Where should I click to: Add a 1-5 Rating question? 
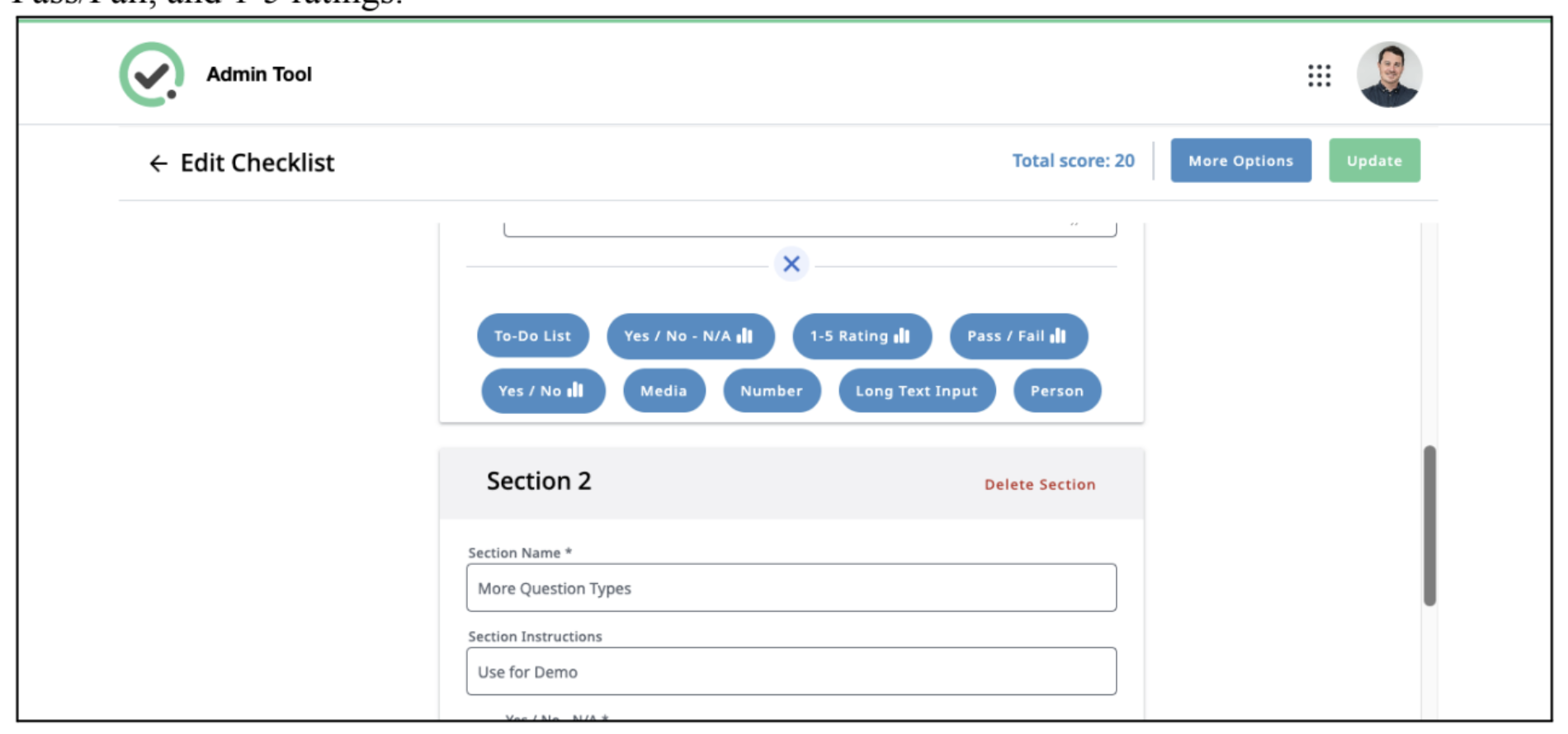(862, 336)
